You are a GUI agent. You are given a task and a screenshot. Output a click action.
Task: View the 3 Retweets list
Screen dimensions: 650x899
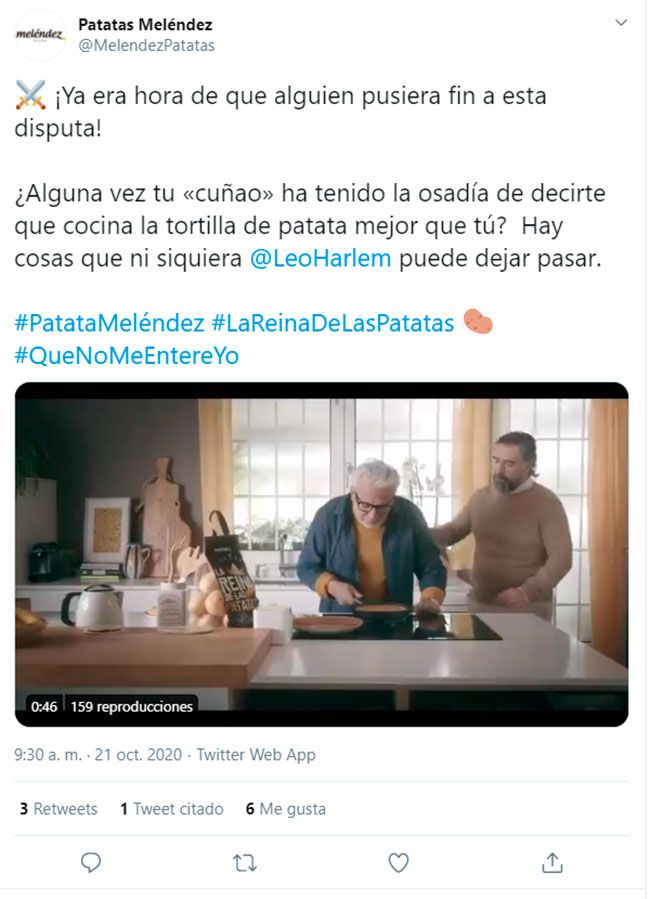[58, 809]
